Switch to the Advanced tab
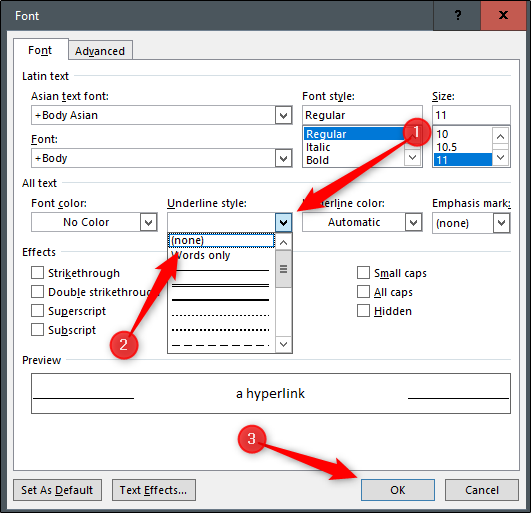The height and width of the screenshot is (513, 531). [100, 51]
